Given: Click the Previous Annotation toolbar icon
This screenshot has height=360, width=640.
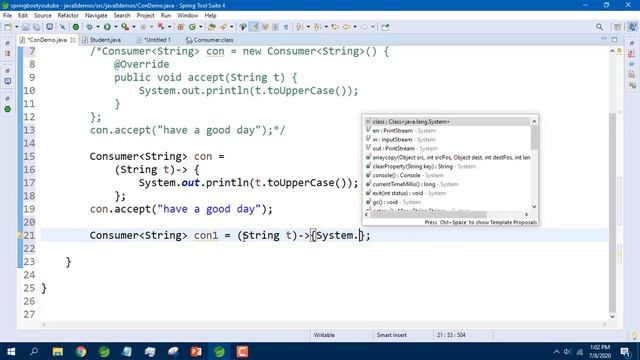Looking at the screenshot, I should tap(317, 27).
